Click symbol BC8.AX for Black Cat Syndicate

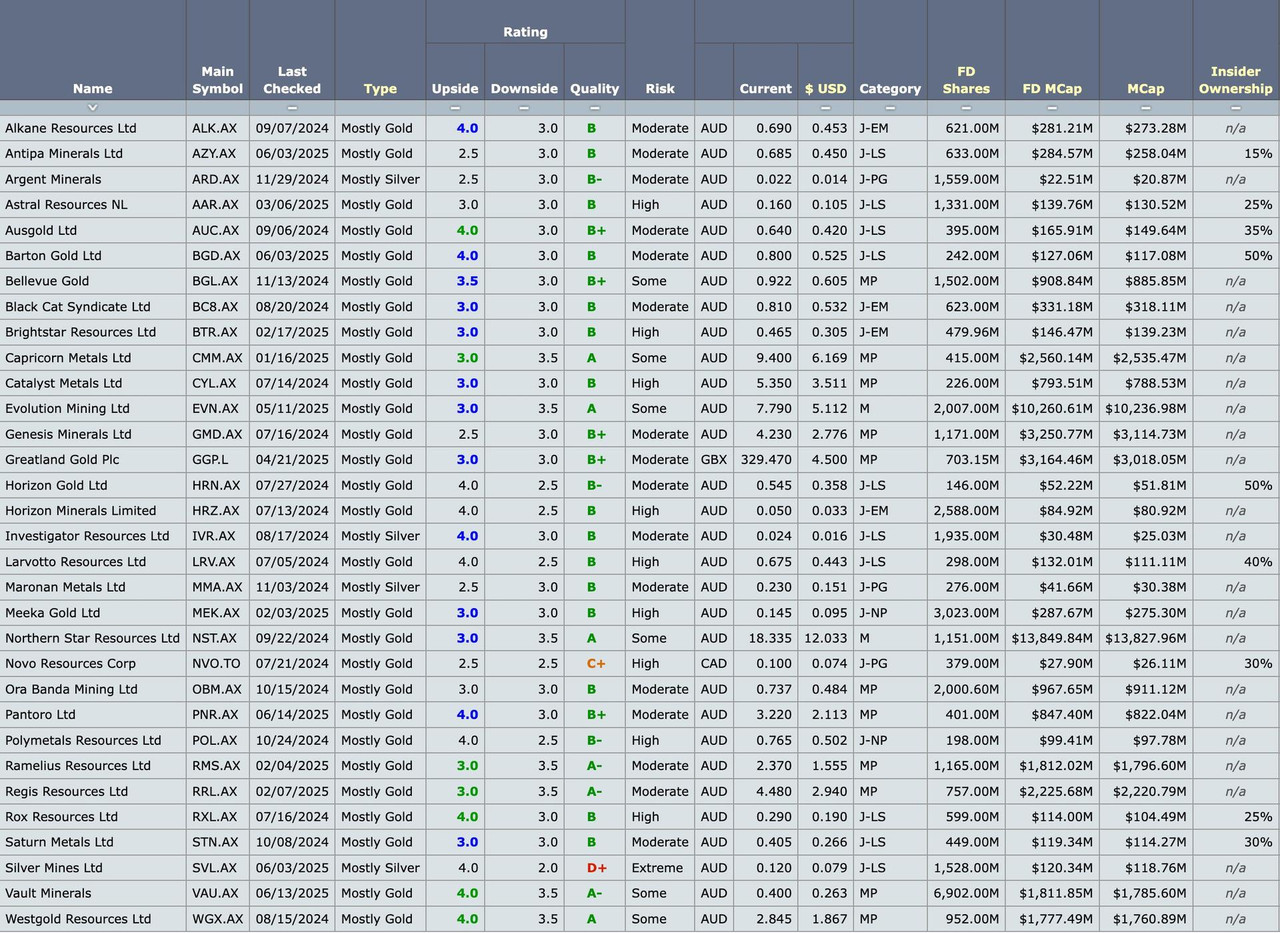pyautogui.click(x=216, y=307)
